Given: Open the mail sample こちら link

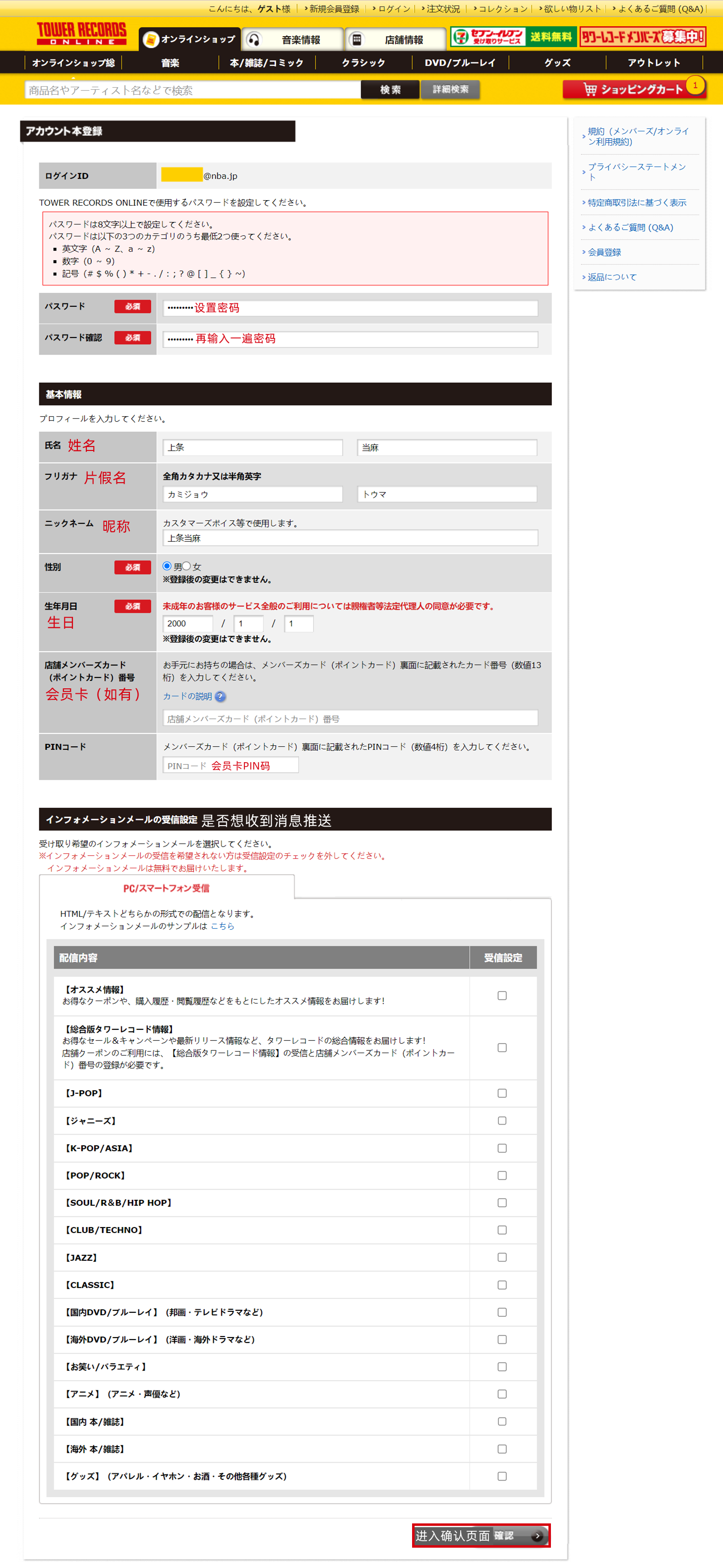Looking at the screenshot, I should 222,926.
